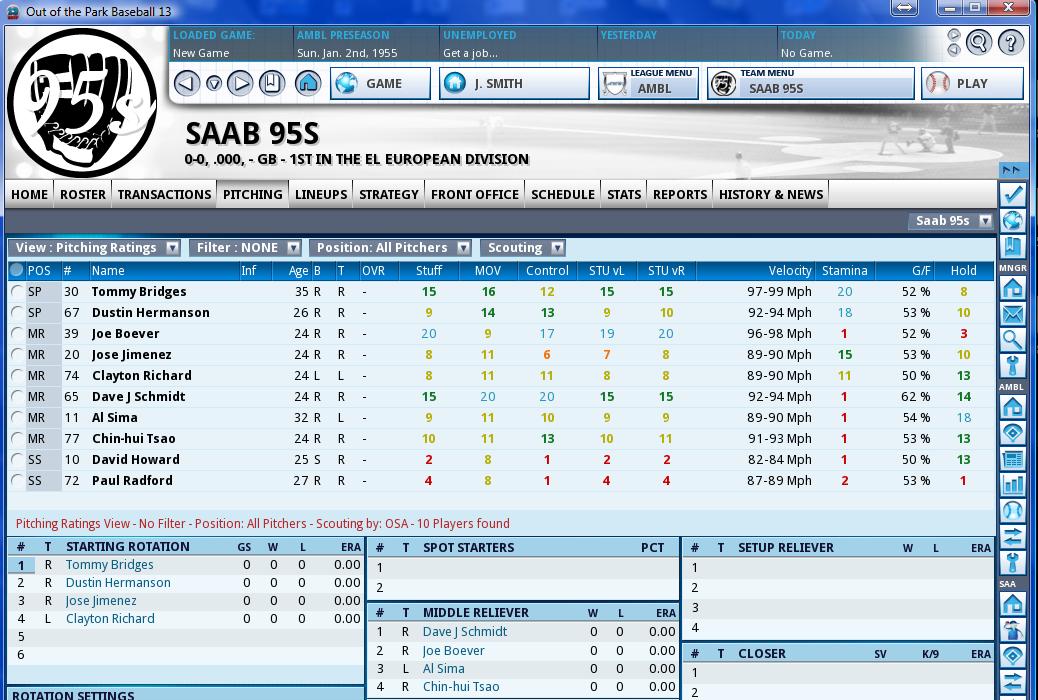Go back with the left navigation arrow

tap(187, 83)
